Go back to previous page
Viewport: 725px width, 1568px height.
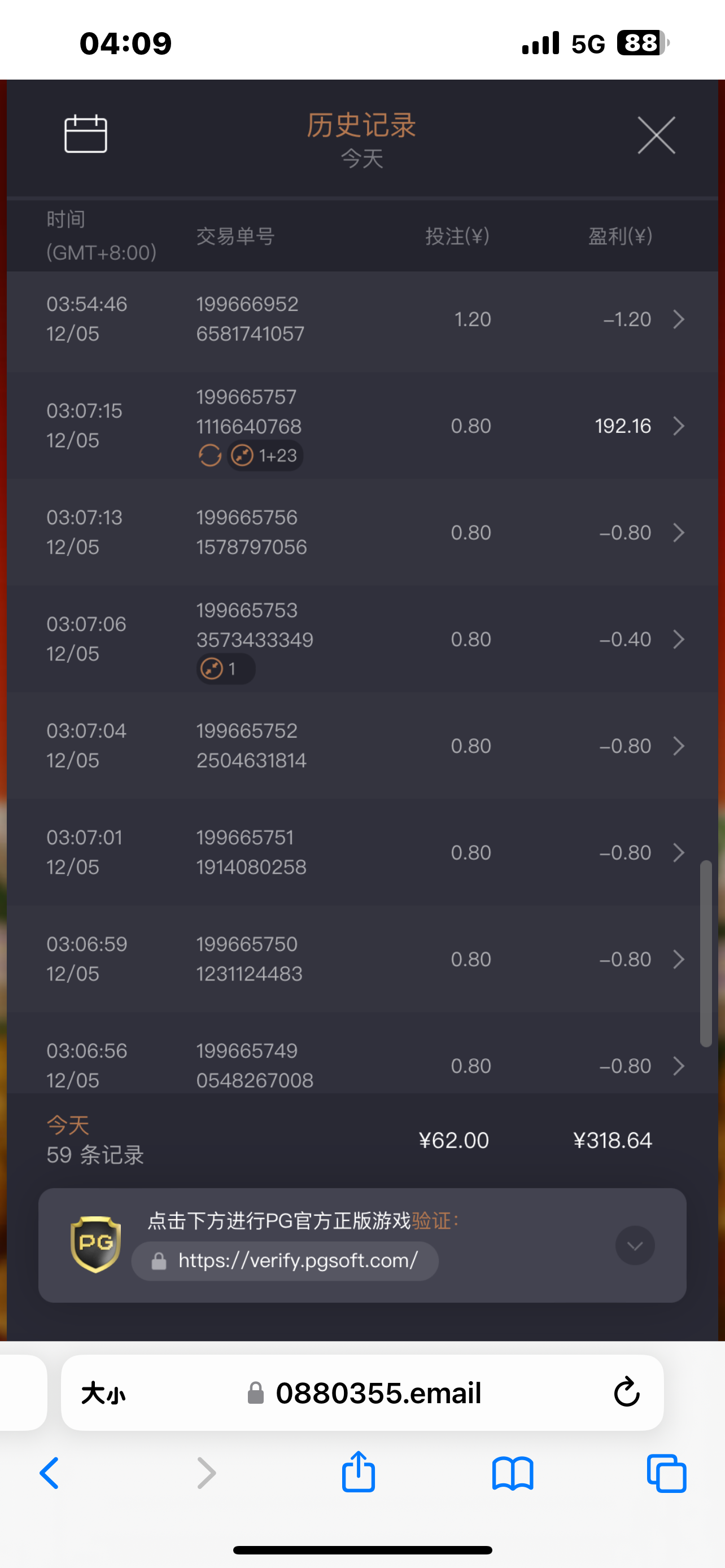49,1473
